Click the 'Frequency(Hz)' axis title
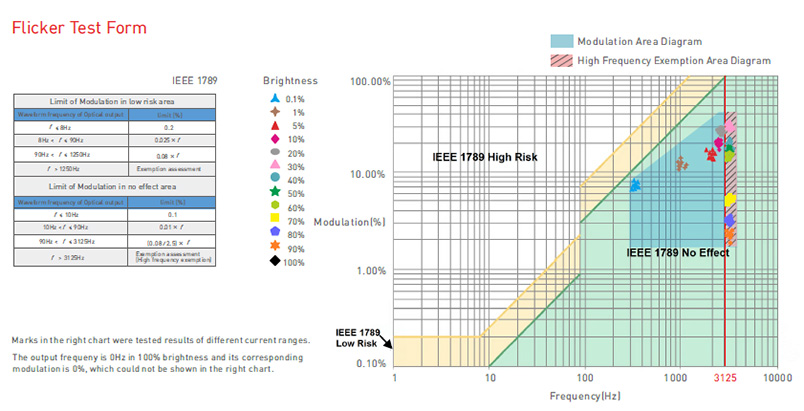 pos(585,396)
